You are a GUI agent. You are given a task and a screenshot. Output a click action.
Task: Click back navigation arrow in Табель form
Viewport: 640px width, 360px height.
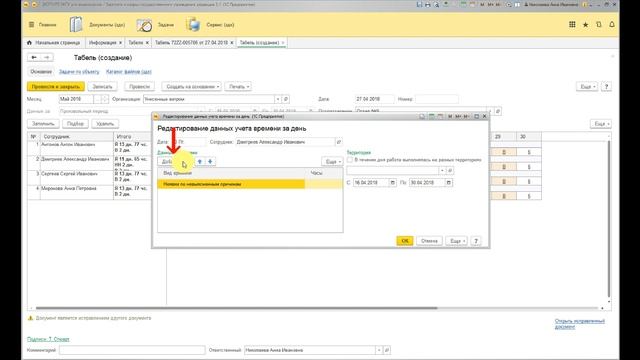(34, 58)
